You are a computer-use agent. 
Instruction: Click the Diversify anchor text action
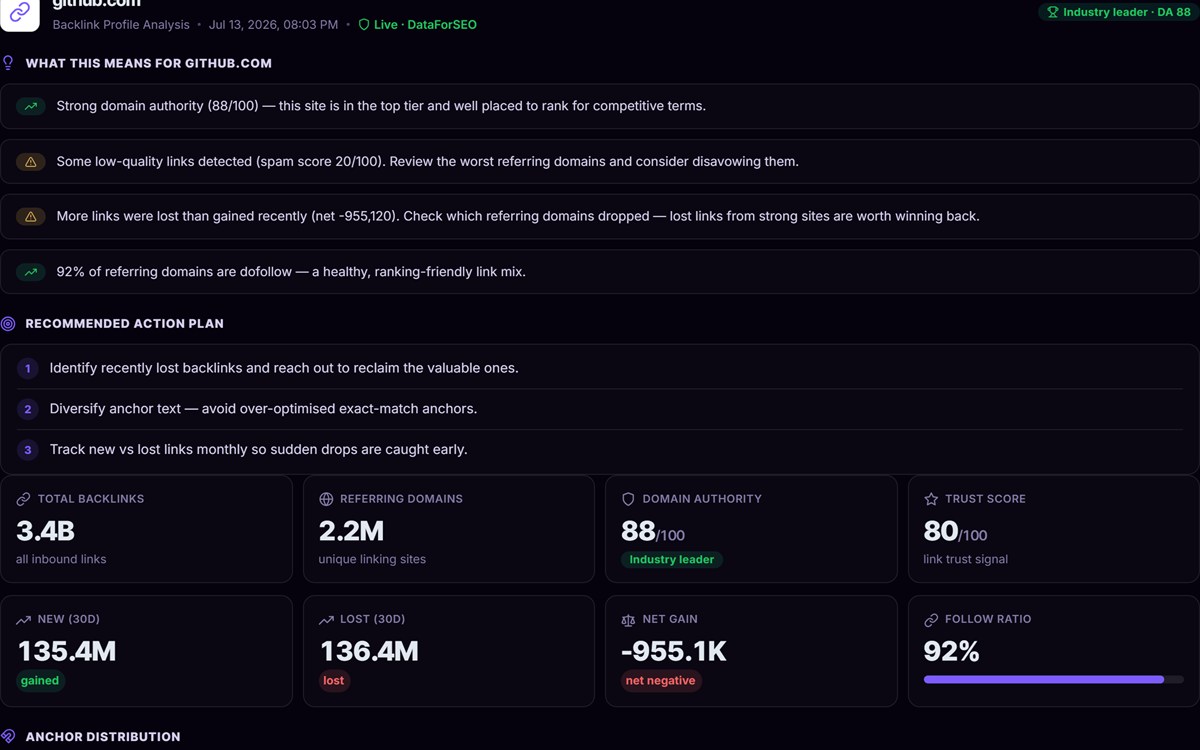[x=263, y=409]
